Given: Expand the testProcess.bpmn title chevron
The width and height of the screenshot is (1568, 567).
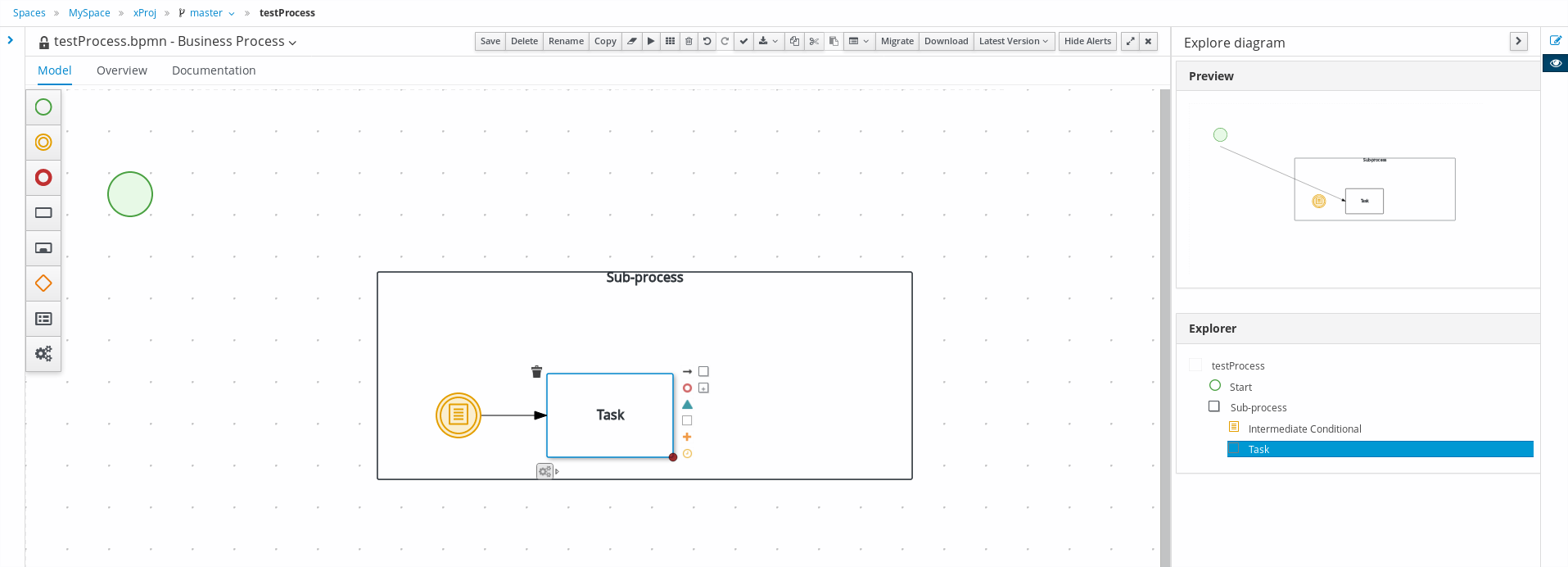Looking at the screenshot, I should (293, 43).
